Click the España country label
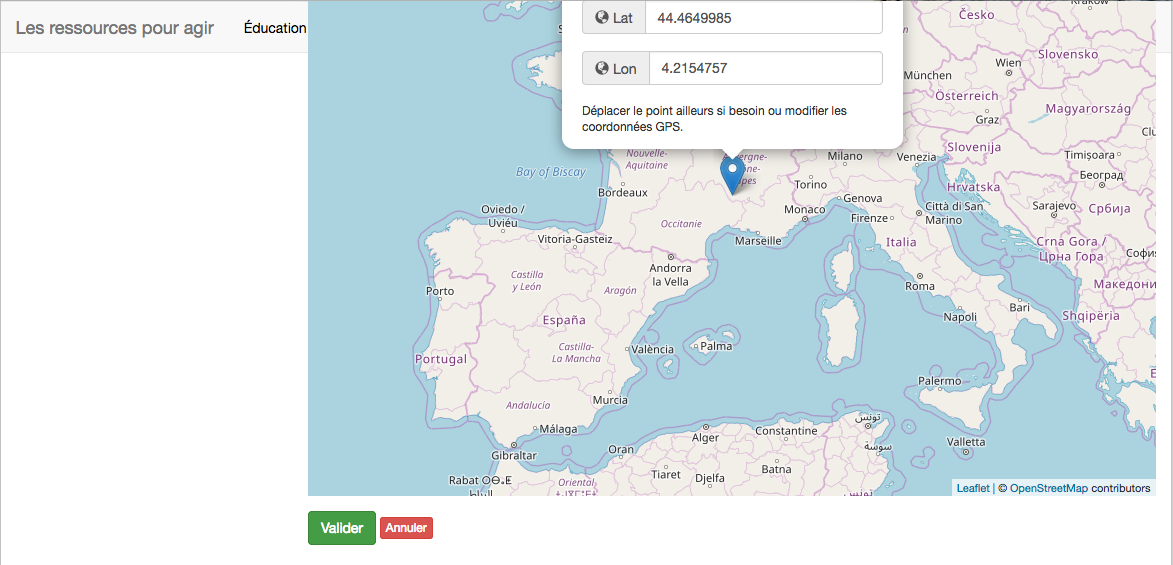This screenshot has height=565, width=1173. pyautogui.click(x=564, y=320)
